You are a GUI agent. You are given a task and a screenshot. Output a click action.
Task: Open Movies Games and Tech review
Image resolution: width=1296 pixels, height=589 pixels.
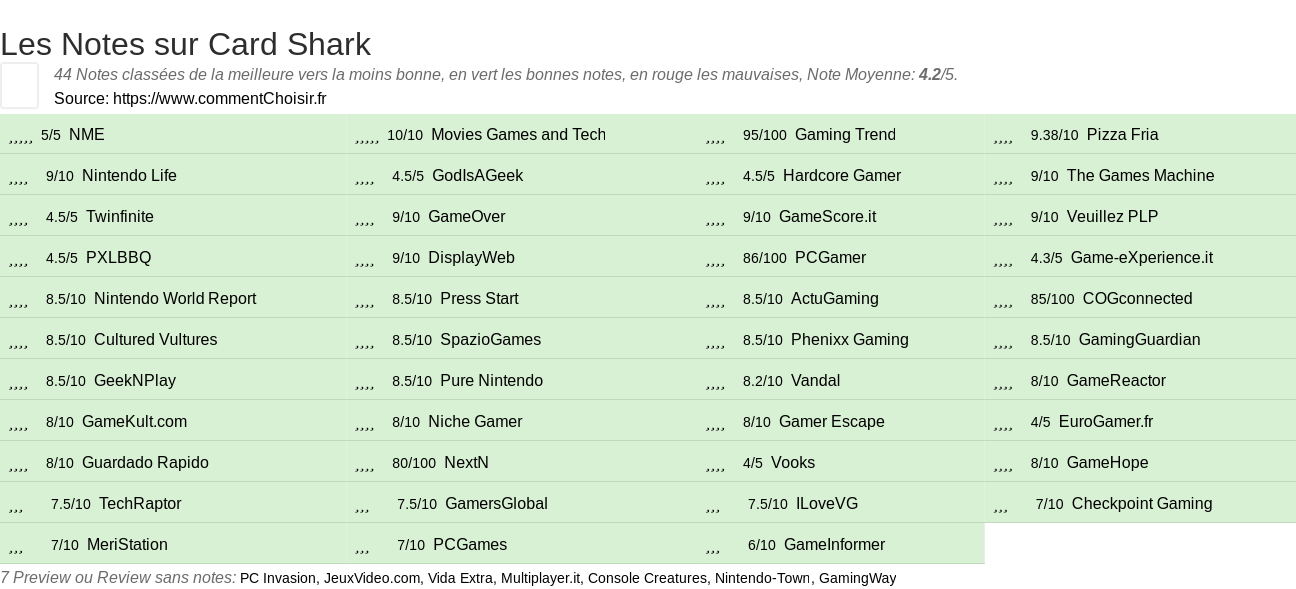pos(521,134)
